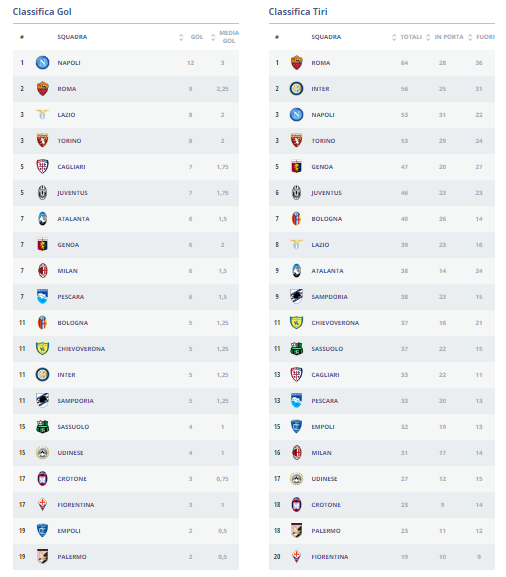Select the Juventus logo in goals table
The width and height of the screenshot is (506, 577).
(x=42, y=193)
